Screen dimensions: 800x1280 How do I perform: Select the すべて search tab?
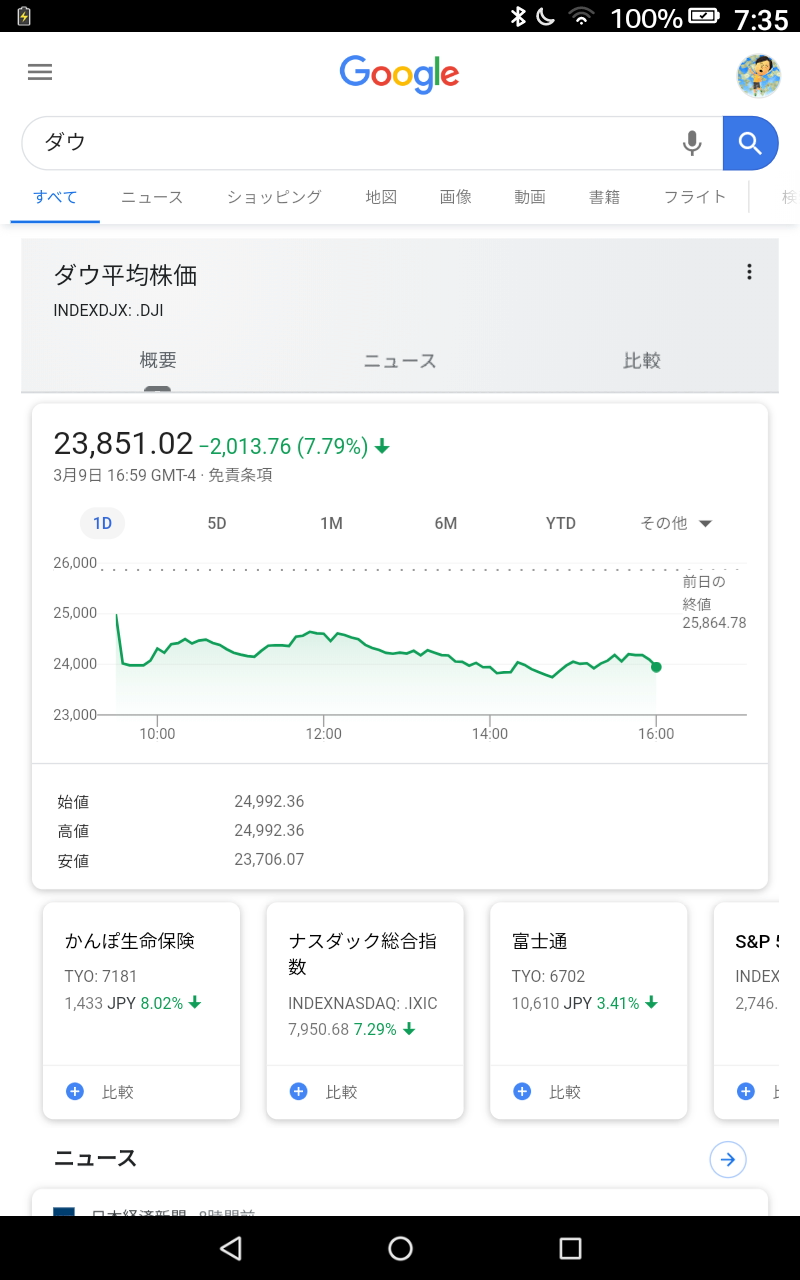pyautogui.click(x=55, y=197)
